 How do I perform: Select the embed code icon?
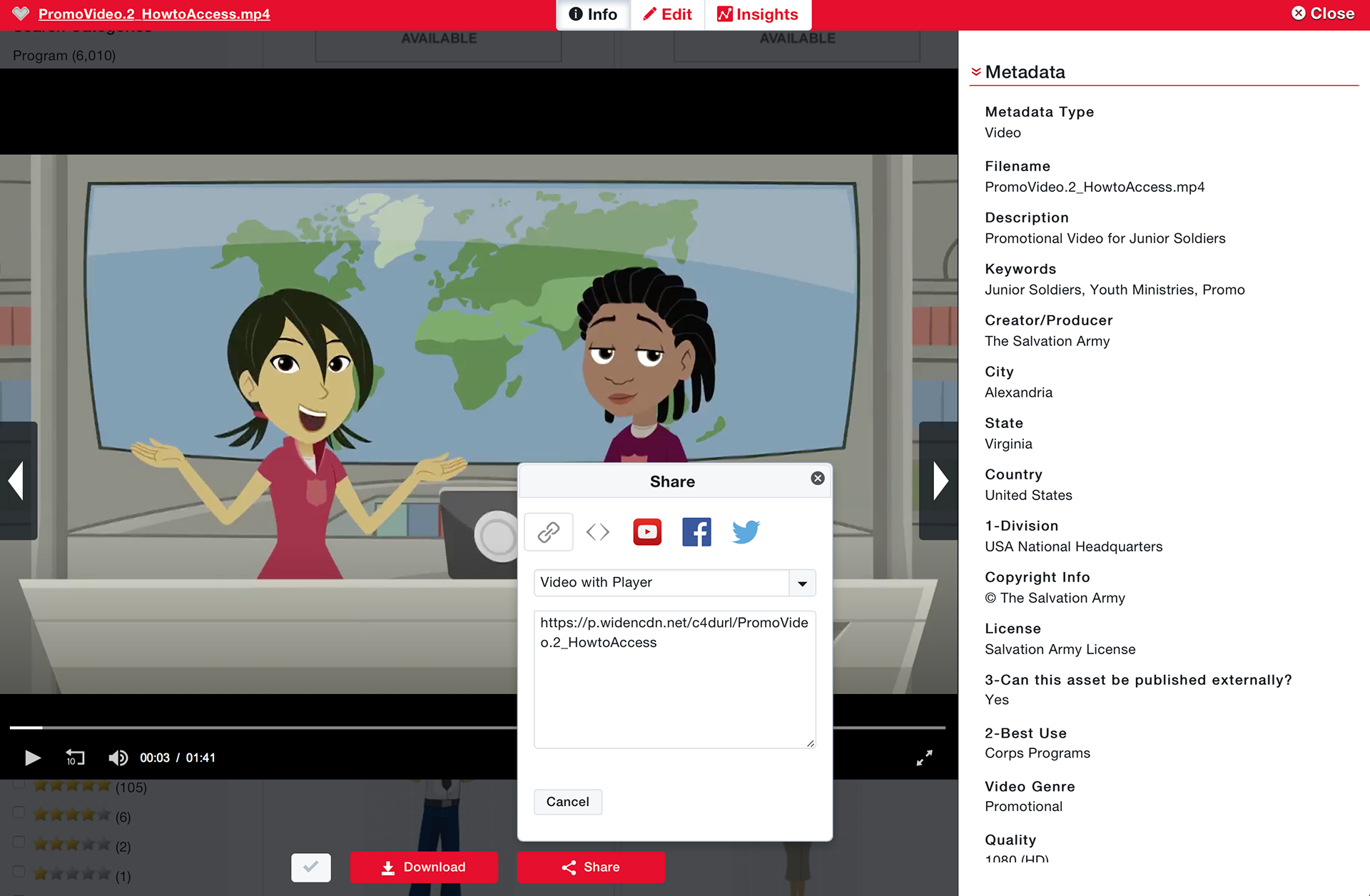click(598, 532)
